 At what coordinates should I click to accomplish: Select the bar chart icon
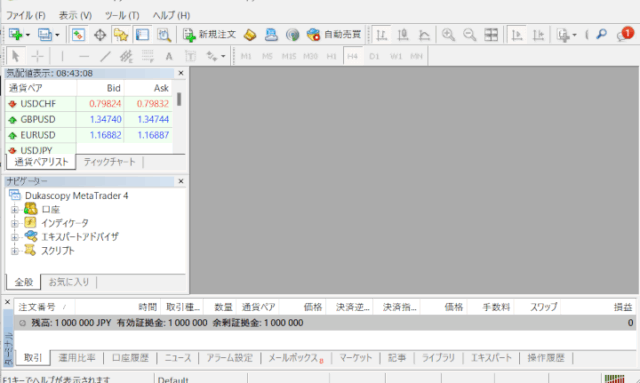(382, 35)
